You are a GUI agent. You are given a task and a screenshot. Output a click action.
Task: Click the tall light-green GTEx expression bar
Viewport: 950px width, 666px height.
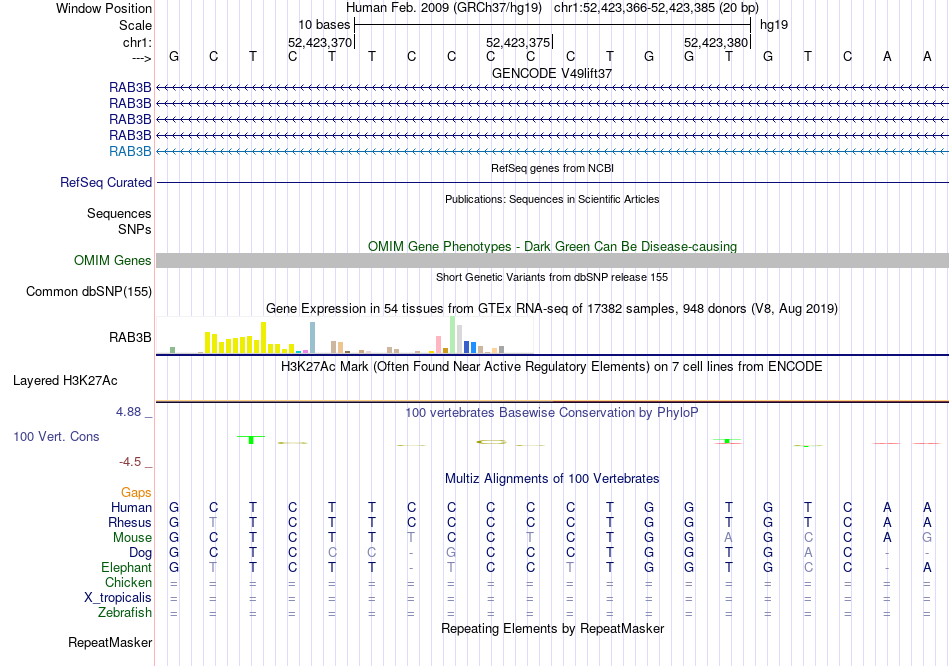click(453, 335)
